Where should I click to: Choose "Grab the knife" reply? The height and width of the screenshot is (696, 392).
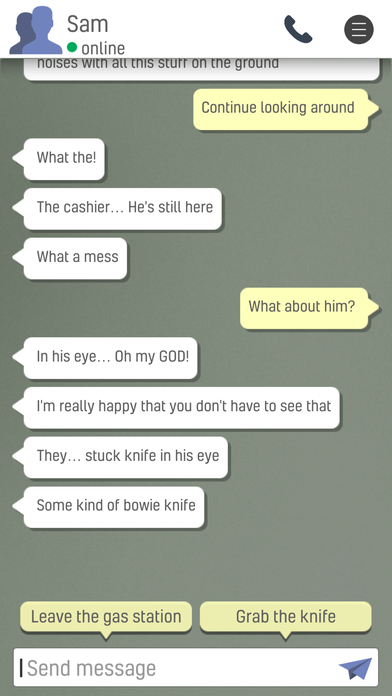285,617
